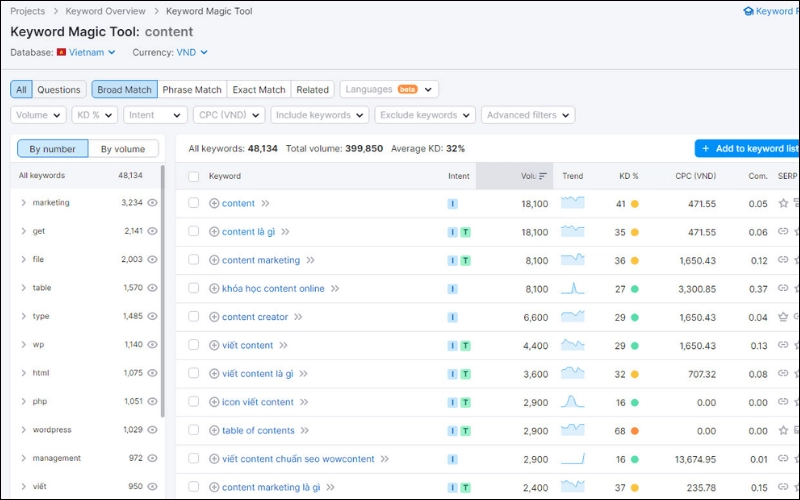800x500 pixels.
Task: Open double-arrow icon after 'icon viết content'
Action: pyautogui.click(x=304, y=402)
